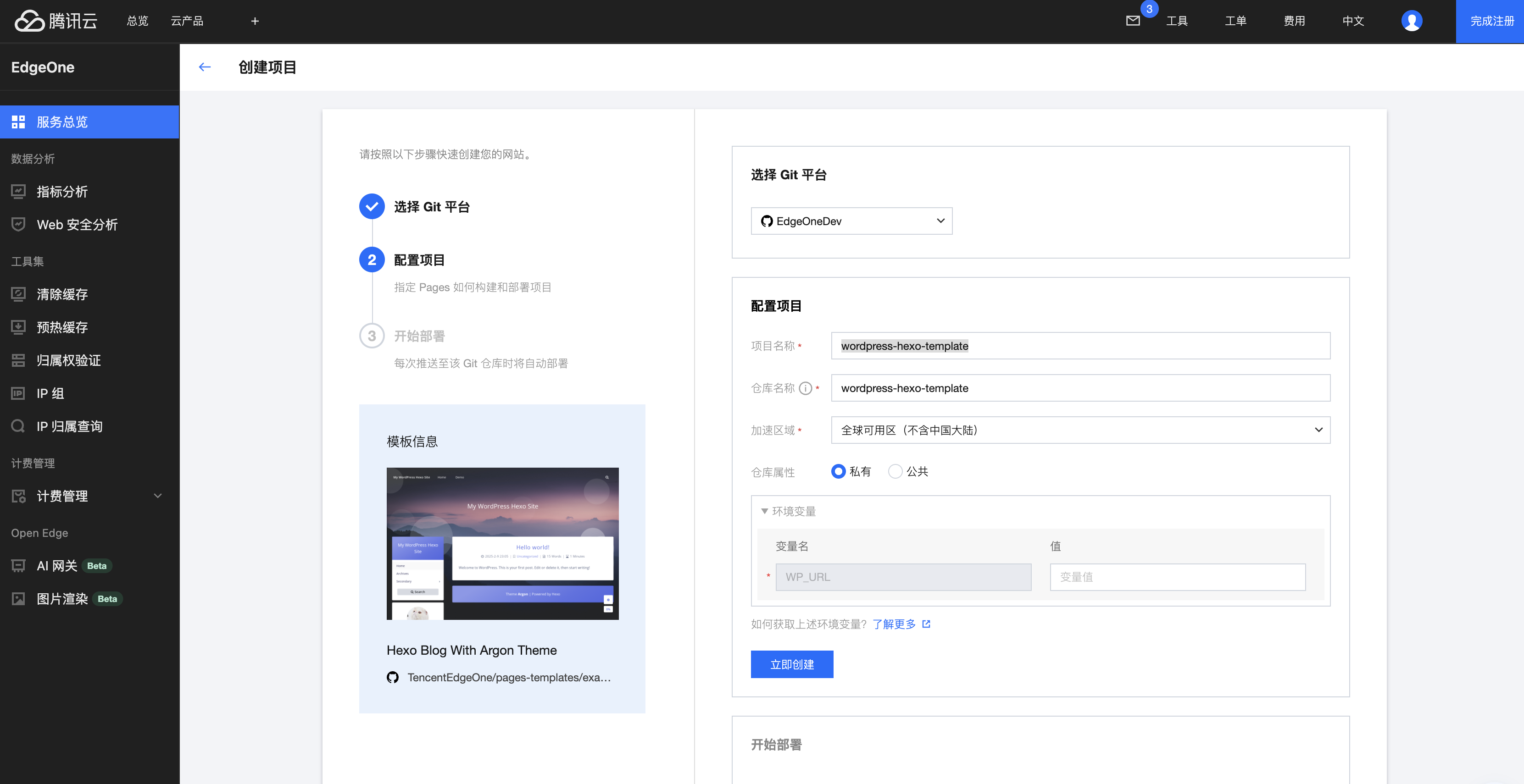Open the mail notifications icon

click(1132, 21)
